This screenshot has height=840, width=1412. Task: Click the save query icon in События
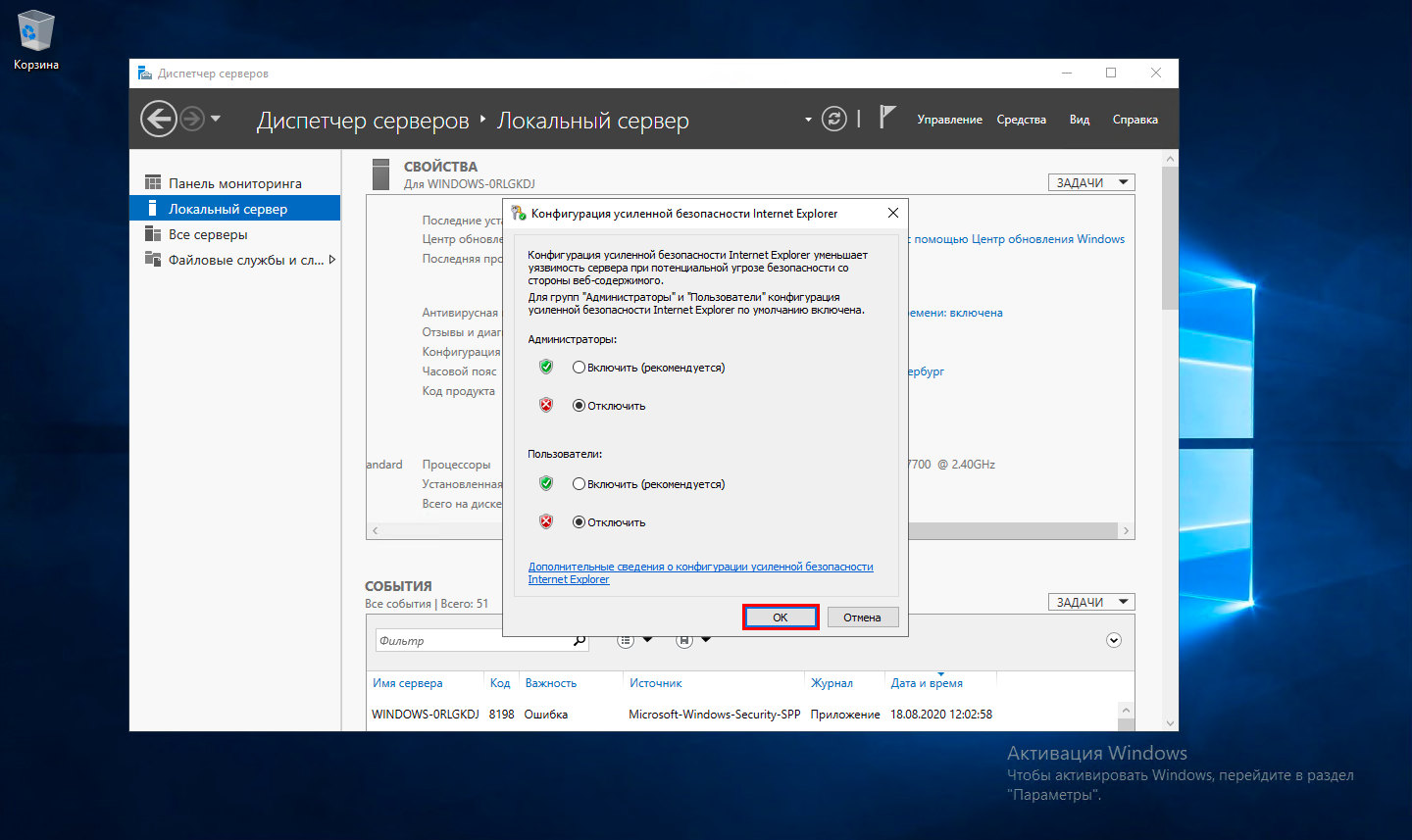(x=684, y=640)
